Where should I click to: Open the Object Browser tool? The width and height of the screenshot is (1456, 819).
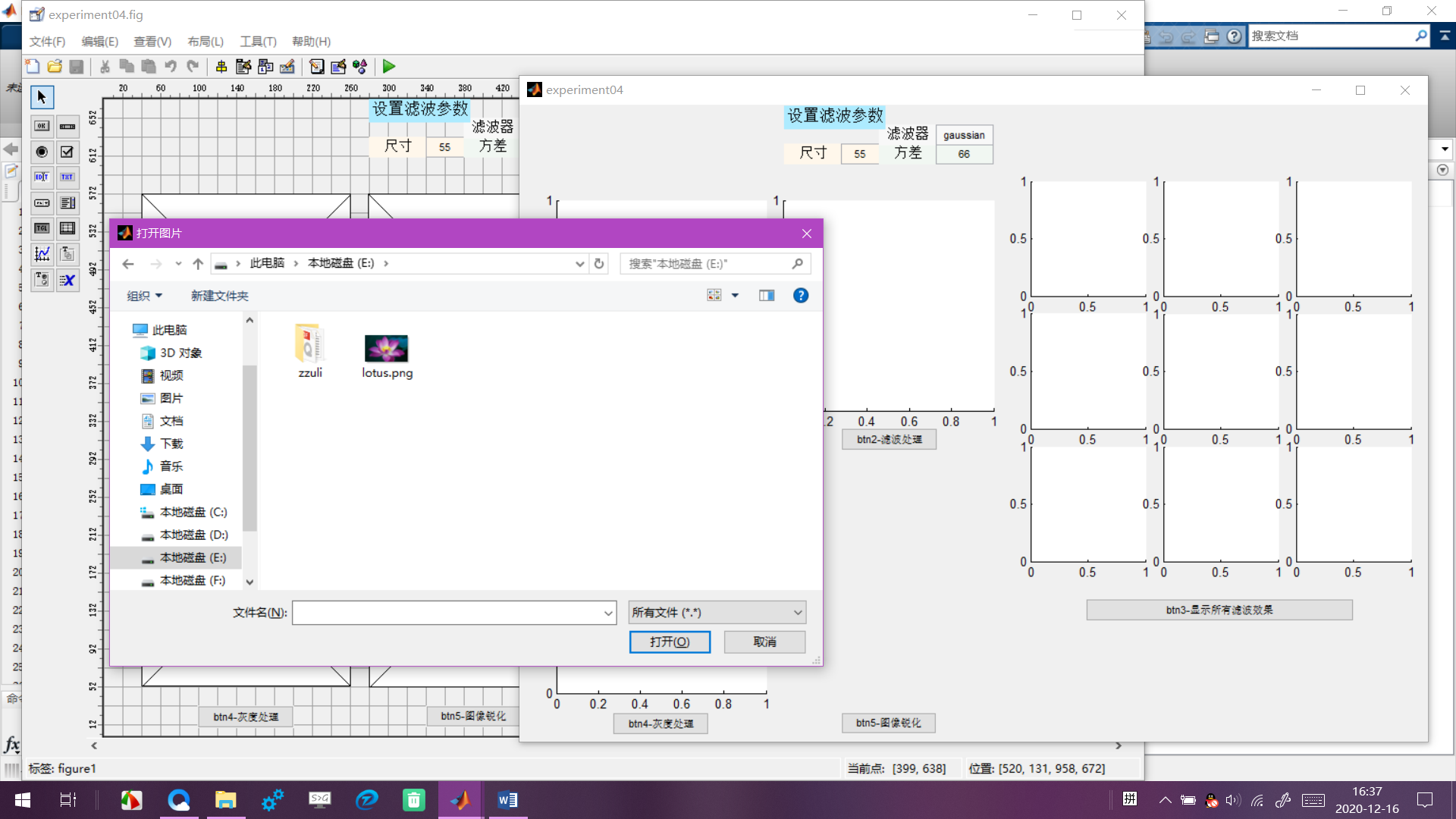pos(360,67)
